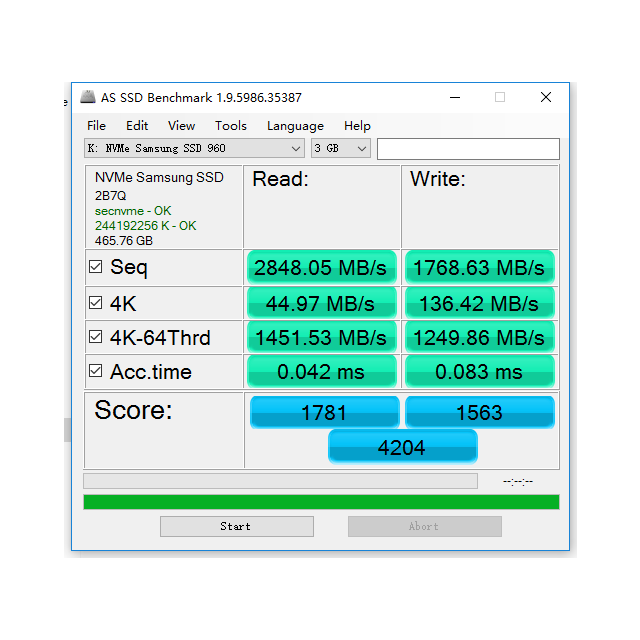
Task: Click the Seq write result 1768.63 MB/s
Action: (x=480, y=267)
